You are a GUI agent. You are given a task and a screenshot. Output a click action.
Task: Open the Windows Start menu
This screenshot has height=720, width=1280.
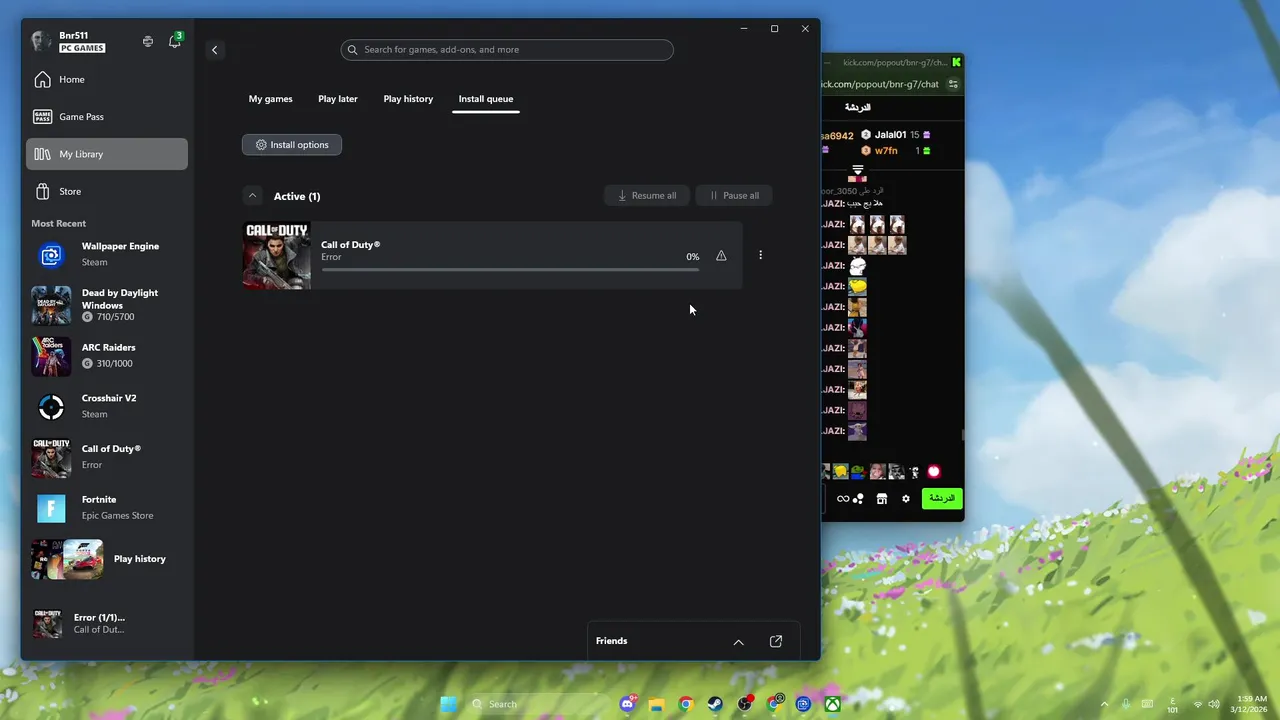[x=449, y=704]
